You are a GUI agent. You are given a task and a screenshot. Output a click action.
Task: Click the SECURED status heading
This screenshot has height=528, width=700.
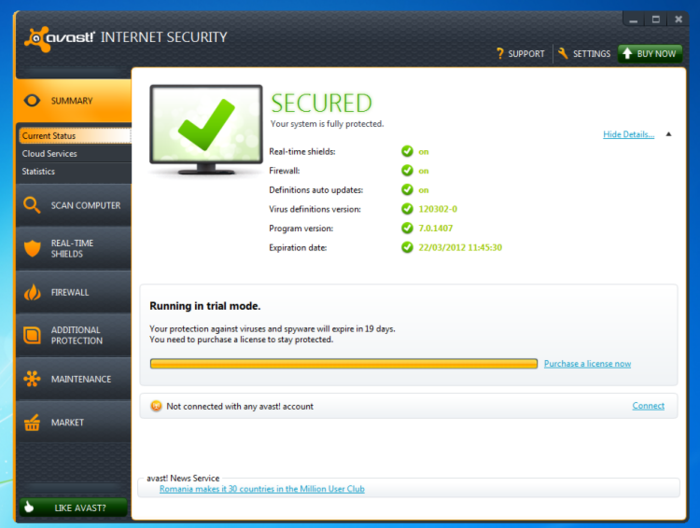point(321,103)
